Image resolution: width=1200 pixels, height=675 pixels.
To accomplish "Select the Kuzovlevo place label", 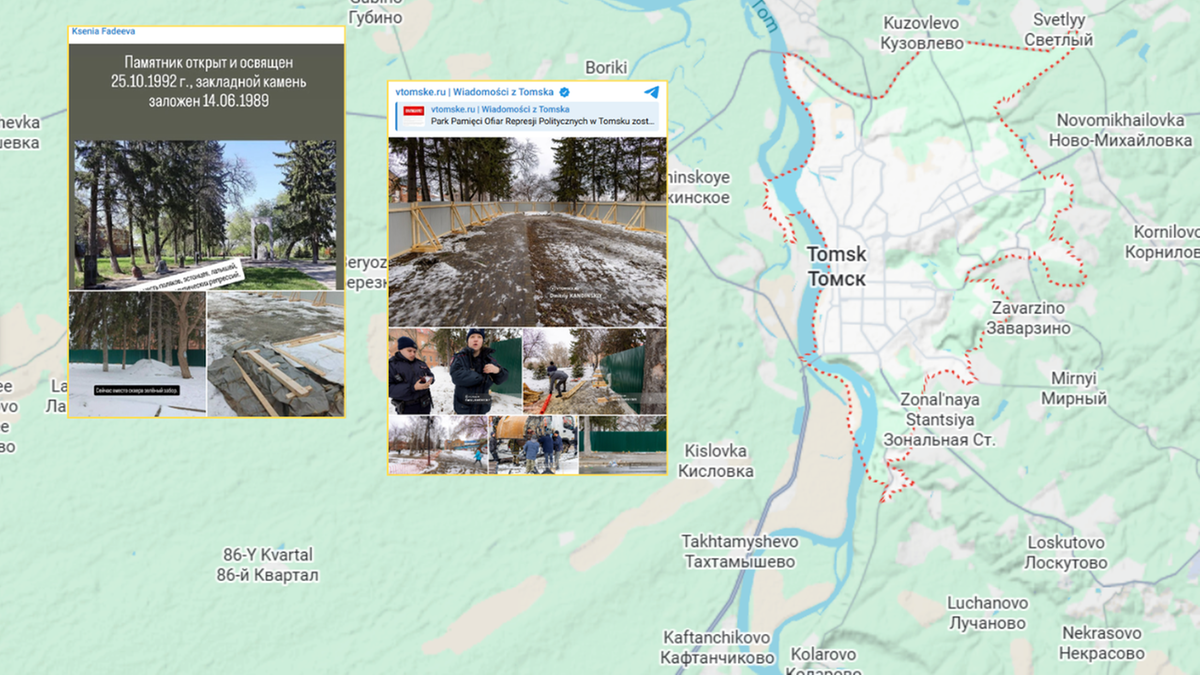I will coord(921,33).
